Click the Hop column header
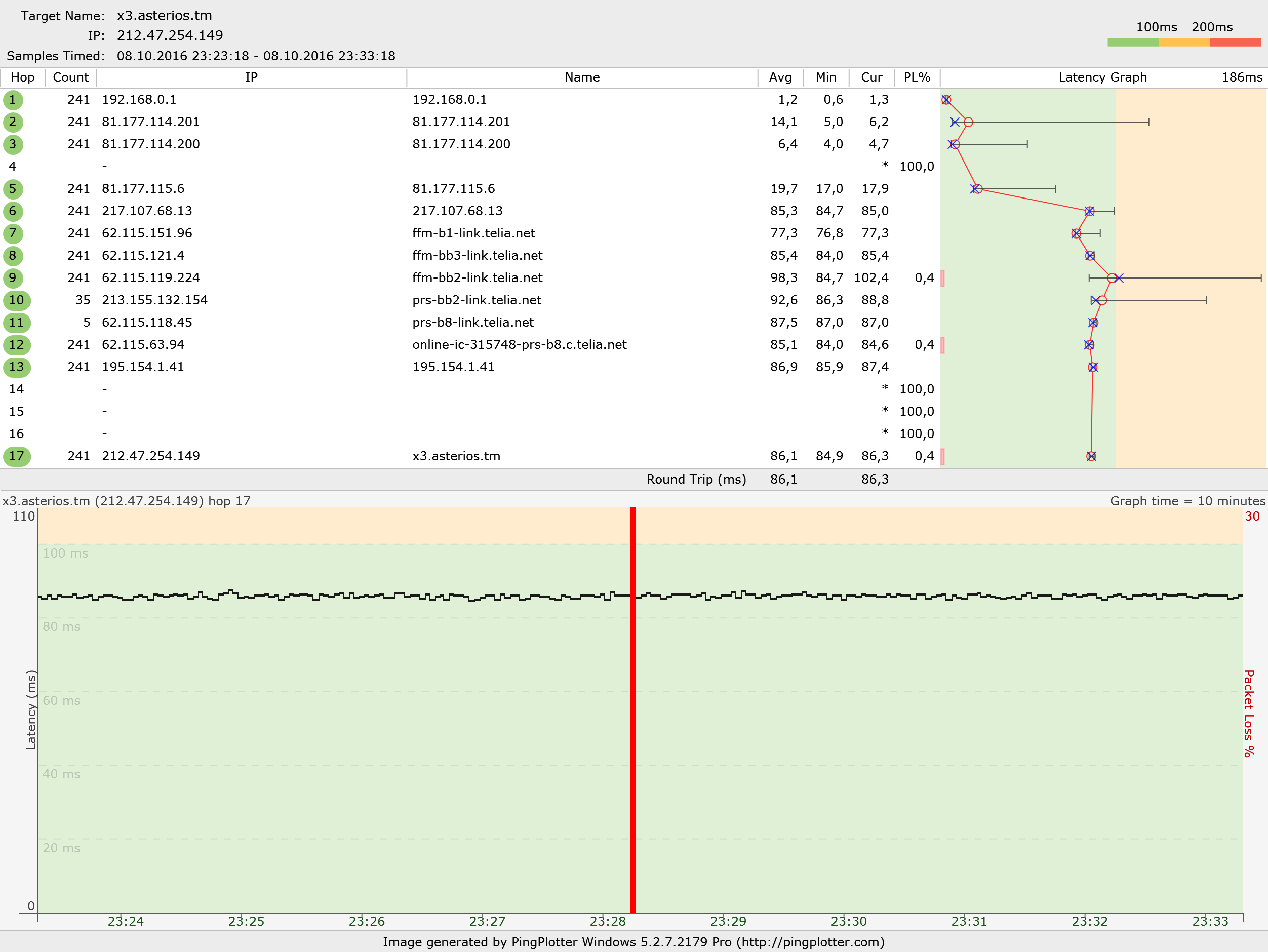 (23, 77)
